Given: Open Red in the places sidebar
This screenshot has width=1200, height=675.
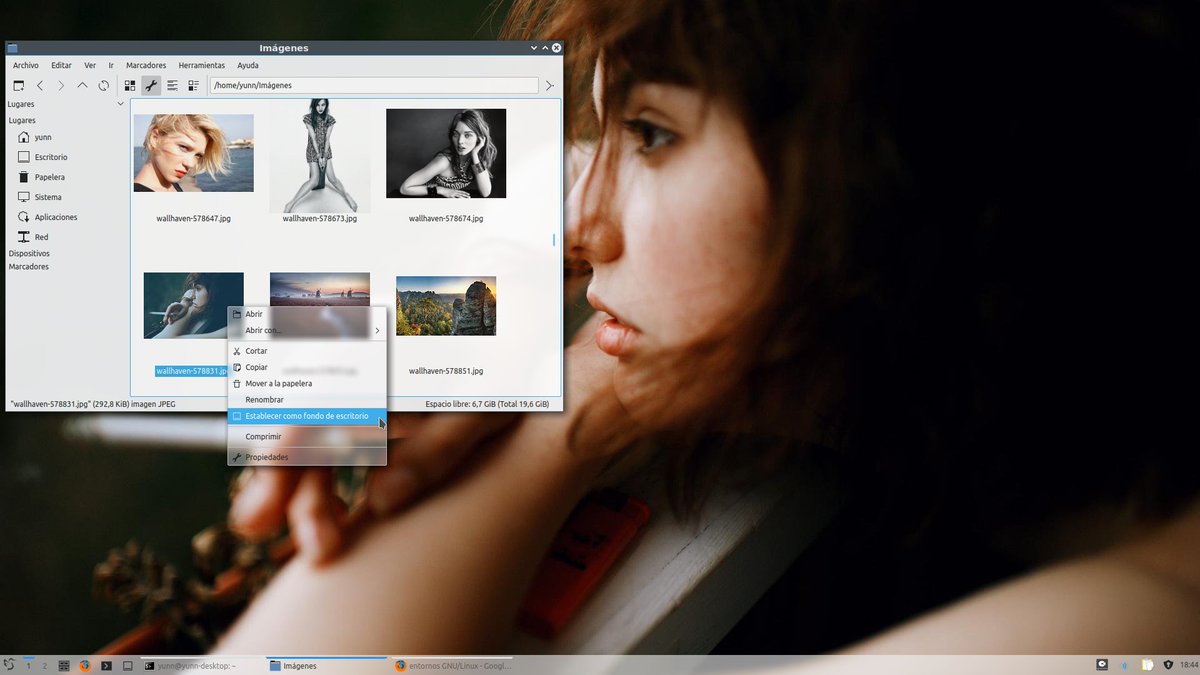Looking at the screenshot, I should click(33, 237).
